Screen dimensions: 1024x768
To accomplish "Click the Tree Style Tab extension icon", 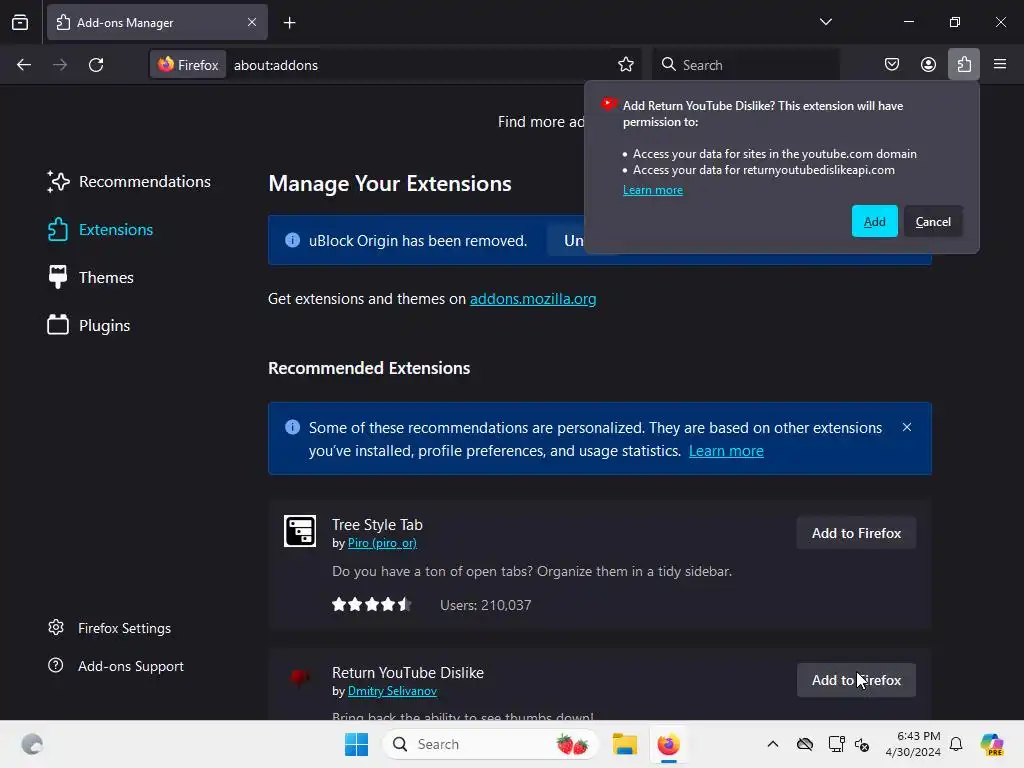I will click(x=300, y=531).
